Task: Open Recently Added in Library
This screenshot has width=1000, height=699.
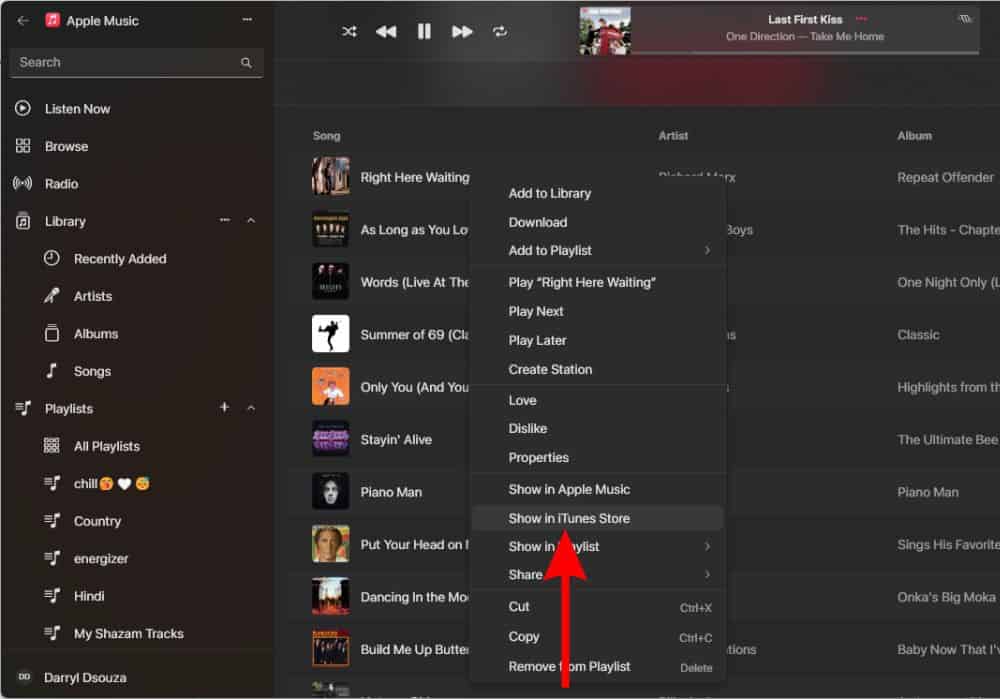Action: pos(119,259)
